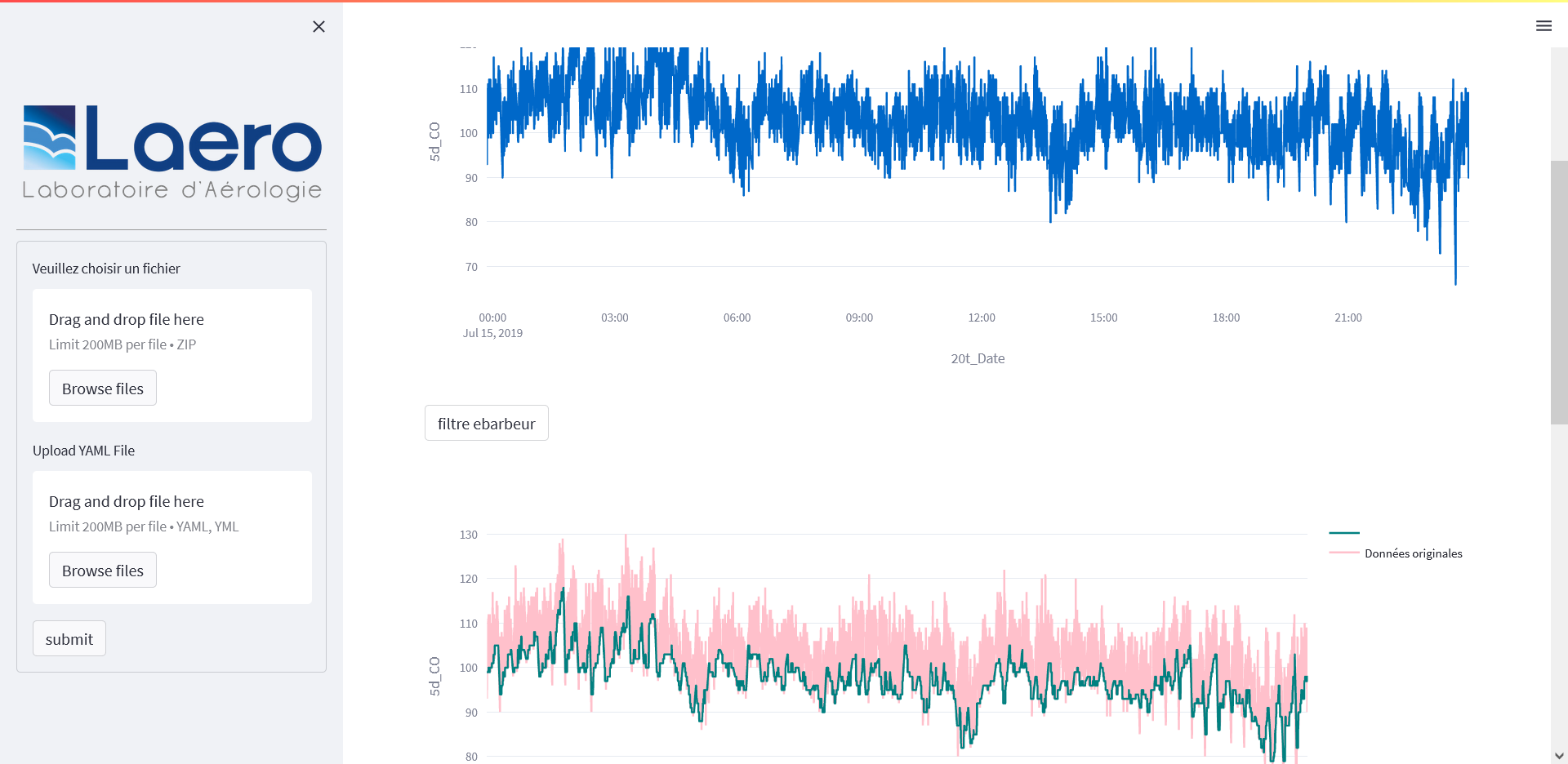1568x764 pixels.
Task: Click the 5d_CO label of top chart
Action: 434,141
